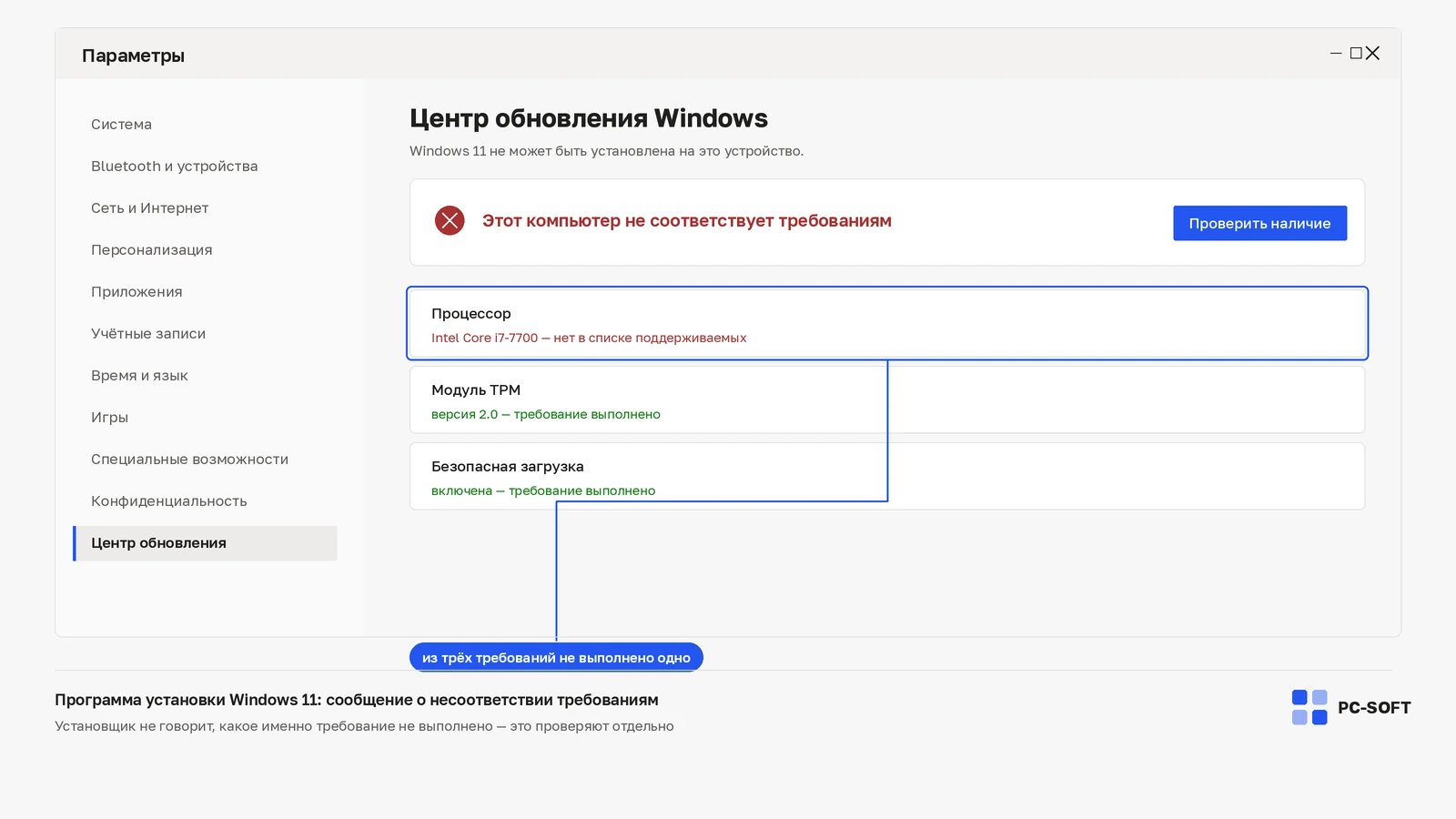Select the Модуль TPM requirement card

(887, 399)
